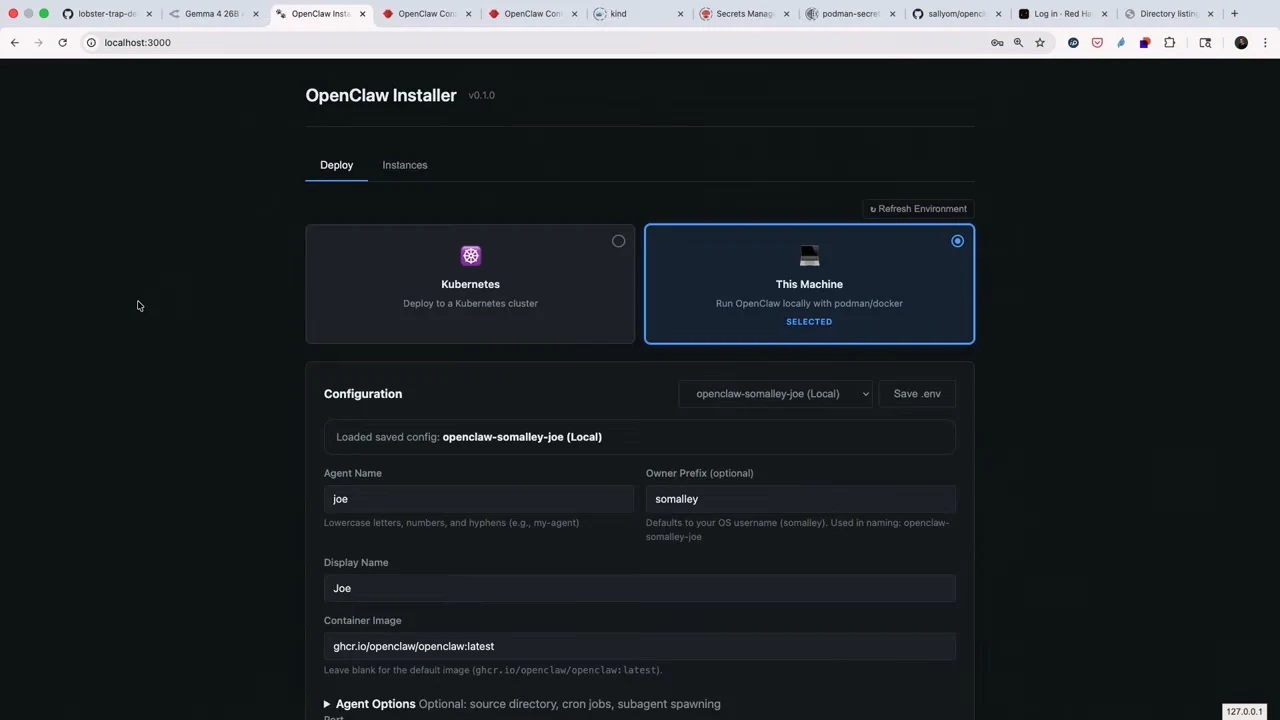Screen dimensions: 1280x720
Task: Click the SELECTED label on This Machine
Action: tap(809, 322)
